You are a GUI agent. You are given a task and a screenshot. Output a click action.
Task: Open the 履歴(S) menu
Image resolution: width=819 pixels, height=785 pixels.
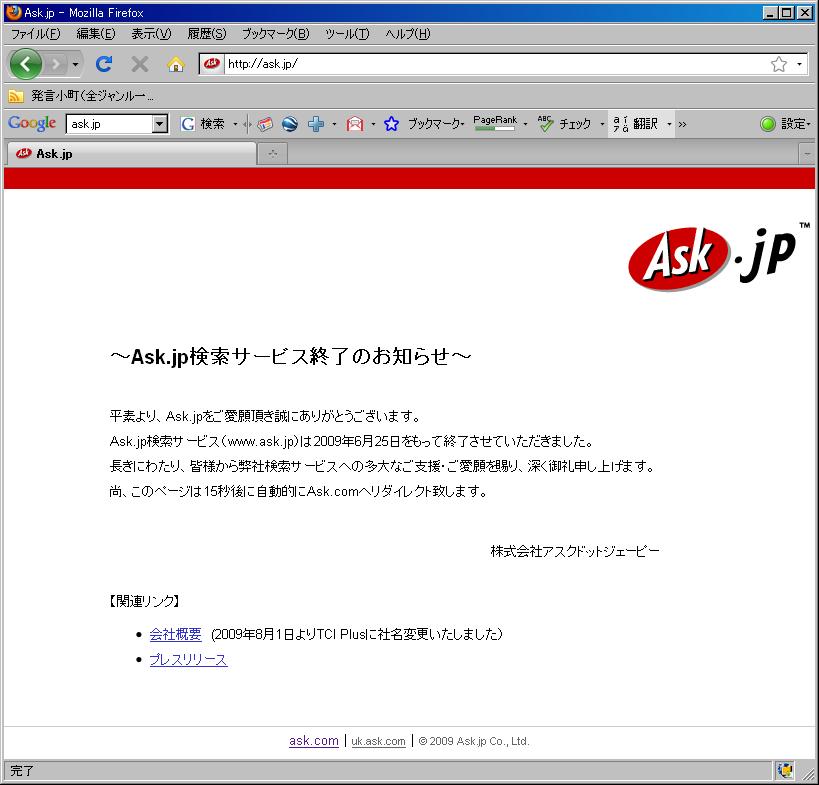pos(207,34)
